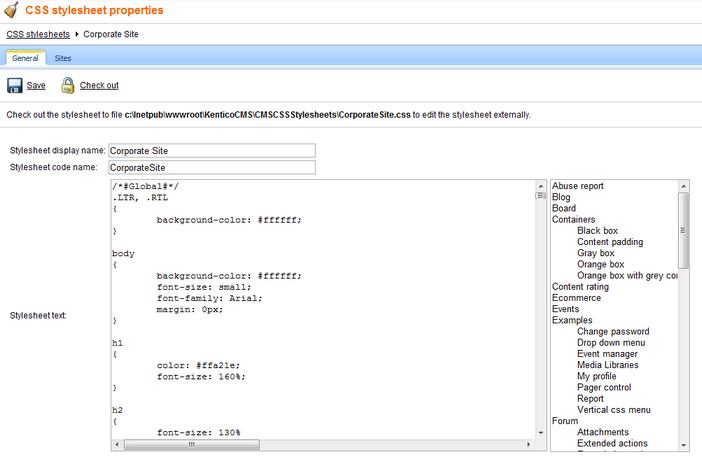The image size is (702, 462).
Task: Choose Black box under Containers
Action: point(597,231)
